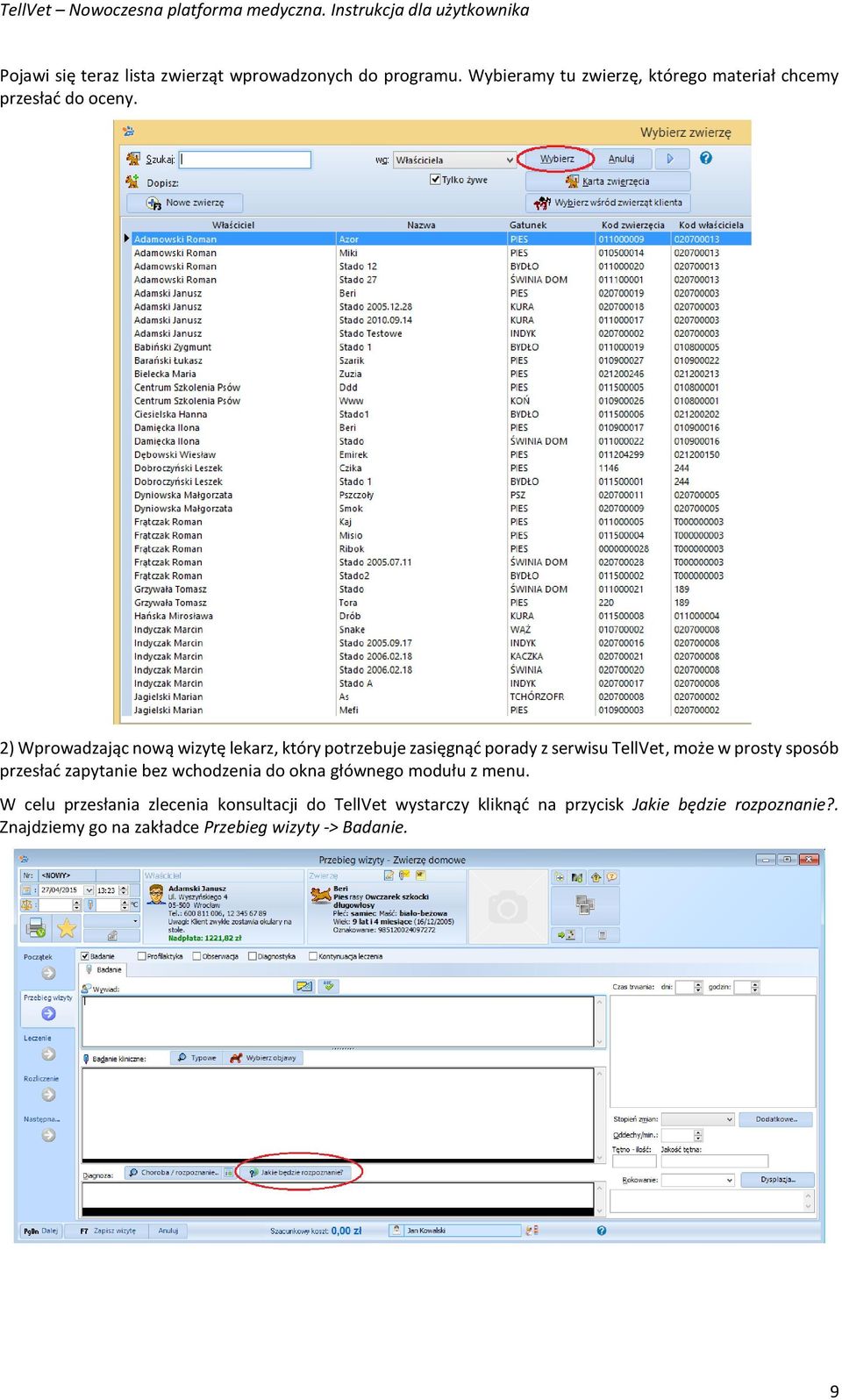Click Dalej in the bottom bar
The height and width of the screenshot is (1400, 842).
pos(40,1231)
